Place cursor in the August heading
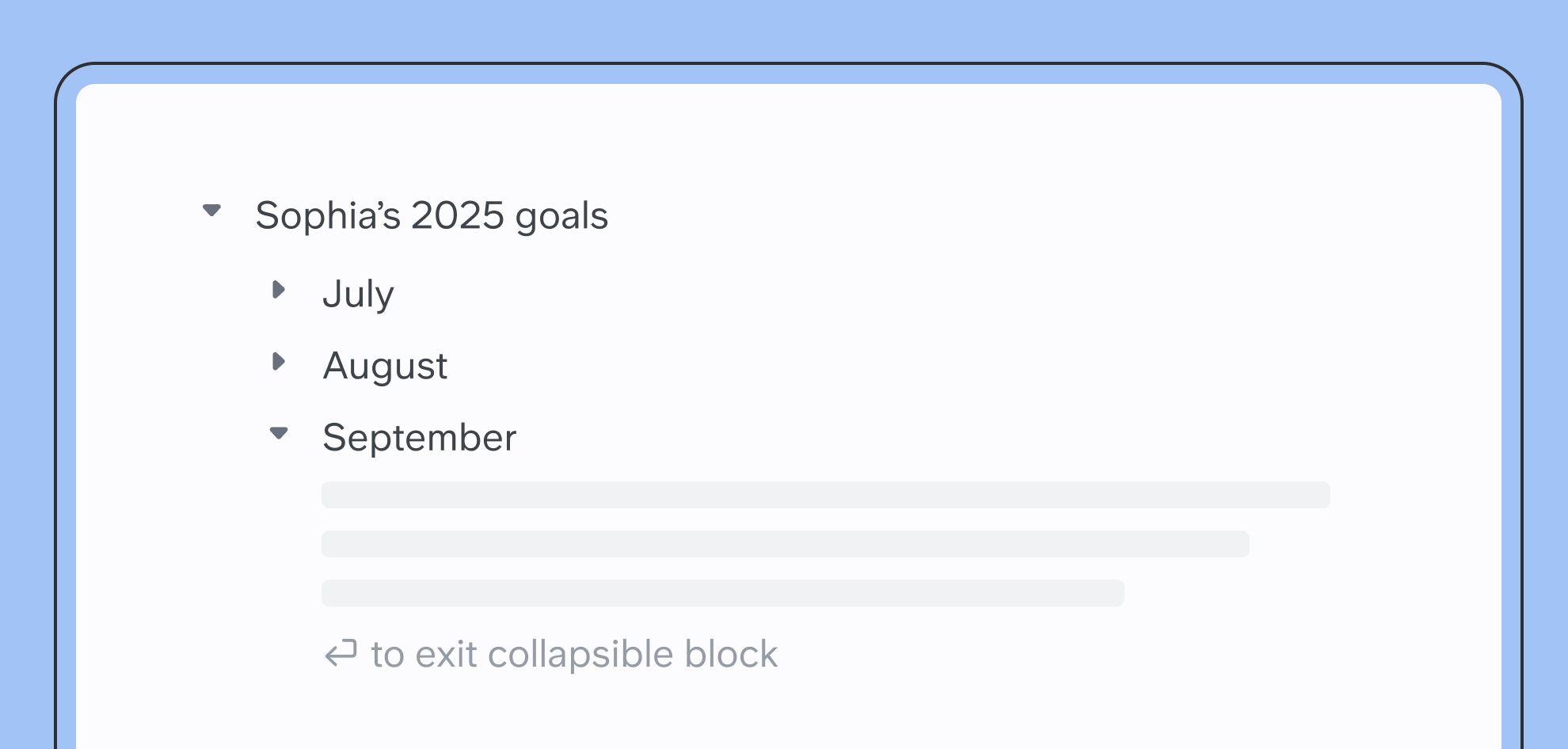The width and height of the screenshot is (1568, 749). click(x=385, y=366)
